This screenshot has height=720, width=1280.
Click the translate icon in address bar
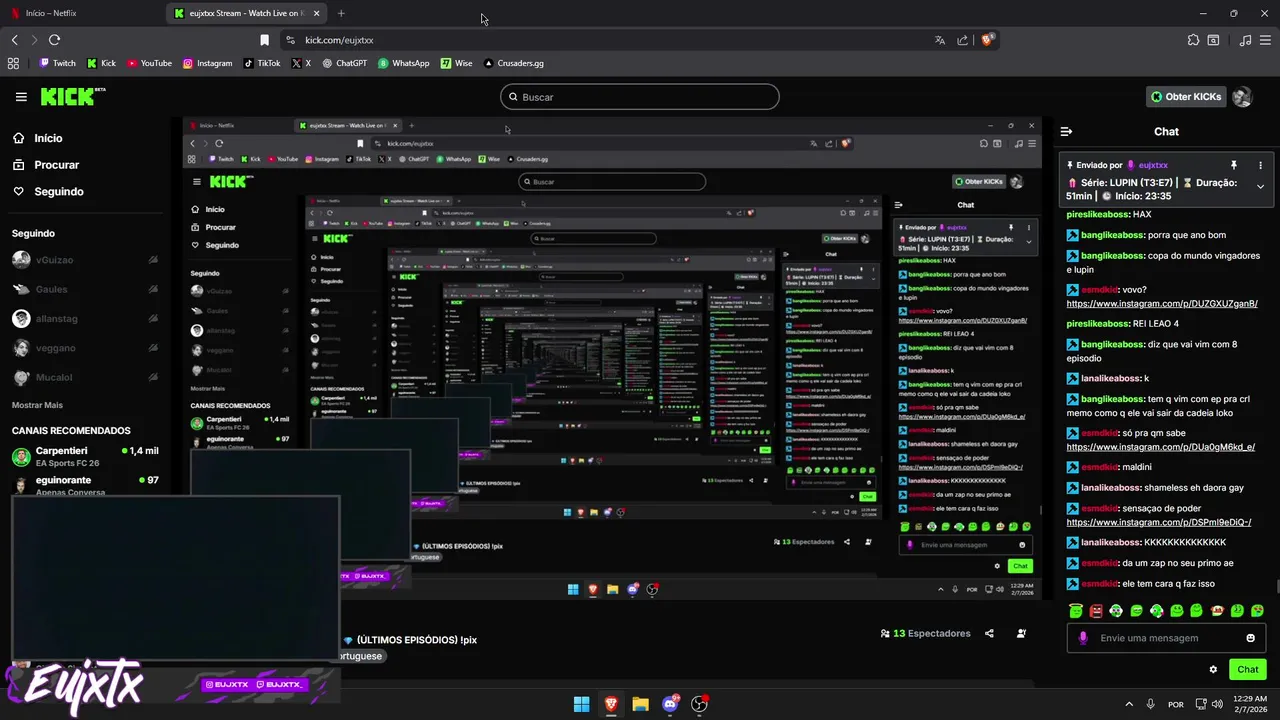[939, 40]
